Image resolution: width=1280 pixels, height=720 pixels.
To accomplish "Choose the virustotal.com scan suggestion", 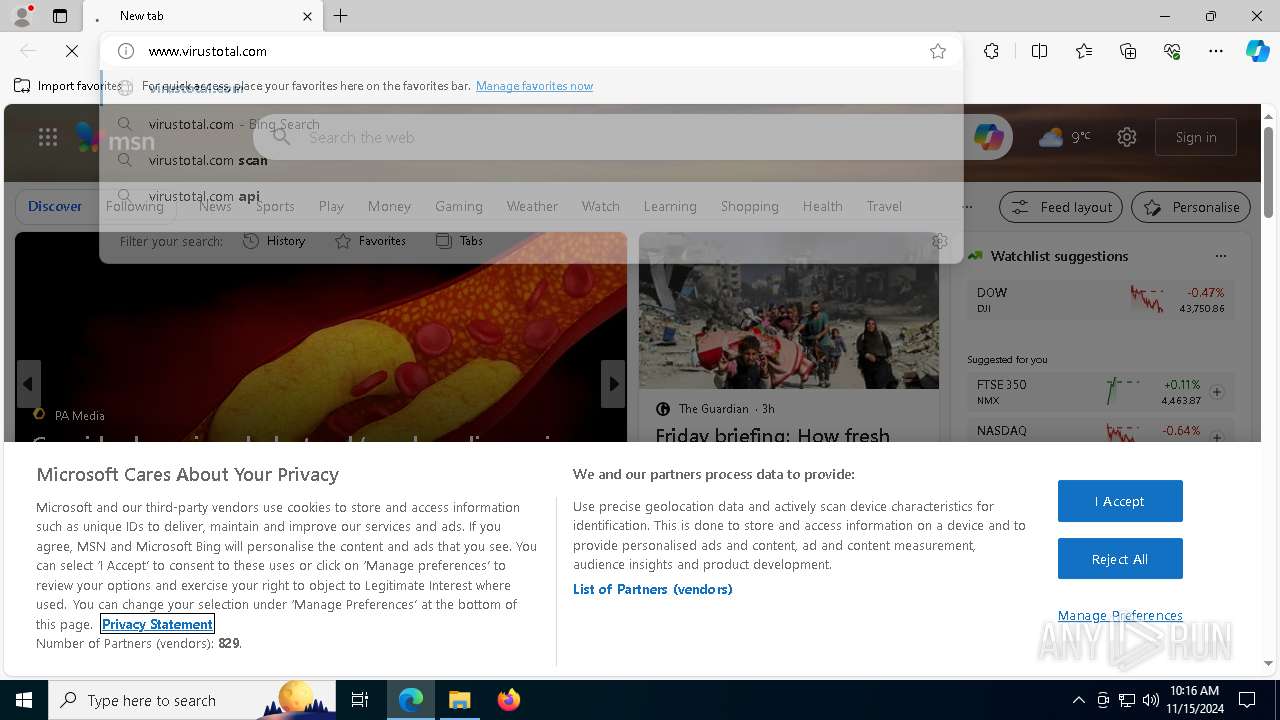I will tap(530, 160).
